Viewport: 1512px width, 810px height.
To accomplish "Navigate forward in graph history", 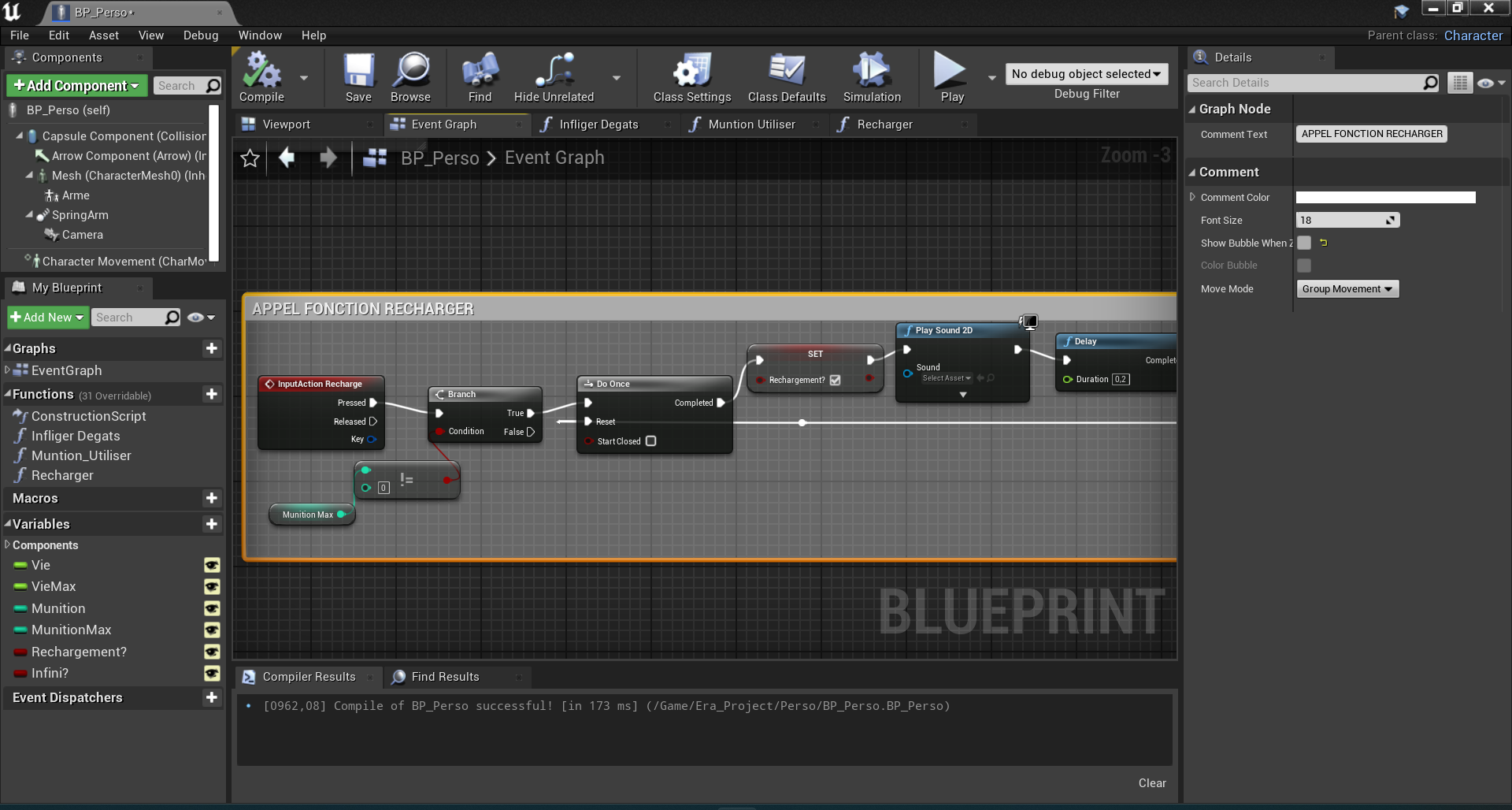I will tap(328, 158).
